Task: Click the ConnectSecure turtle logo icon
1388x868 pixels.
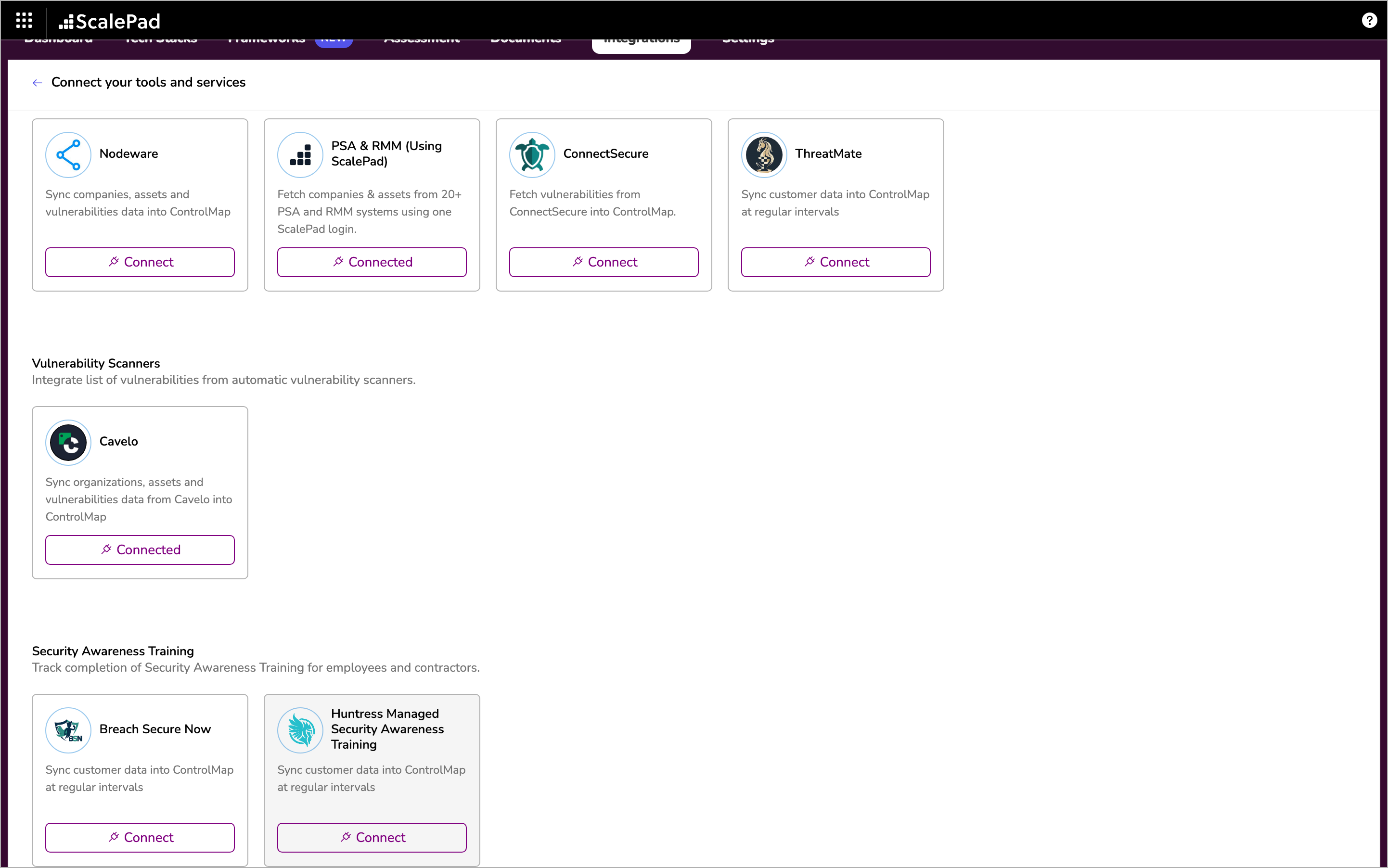Action: (532, 154)
